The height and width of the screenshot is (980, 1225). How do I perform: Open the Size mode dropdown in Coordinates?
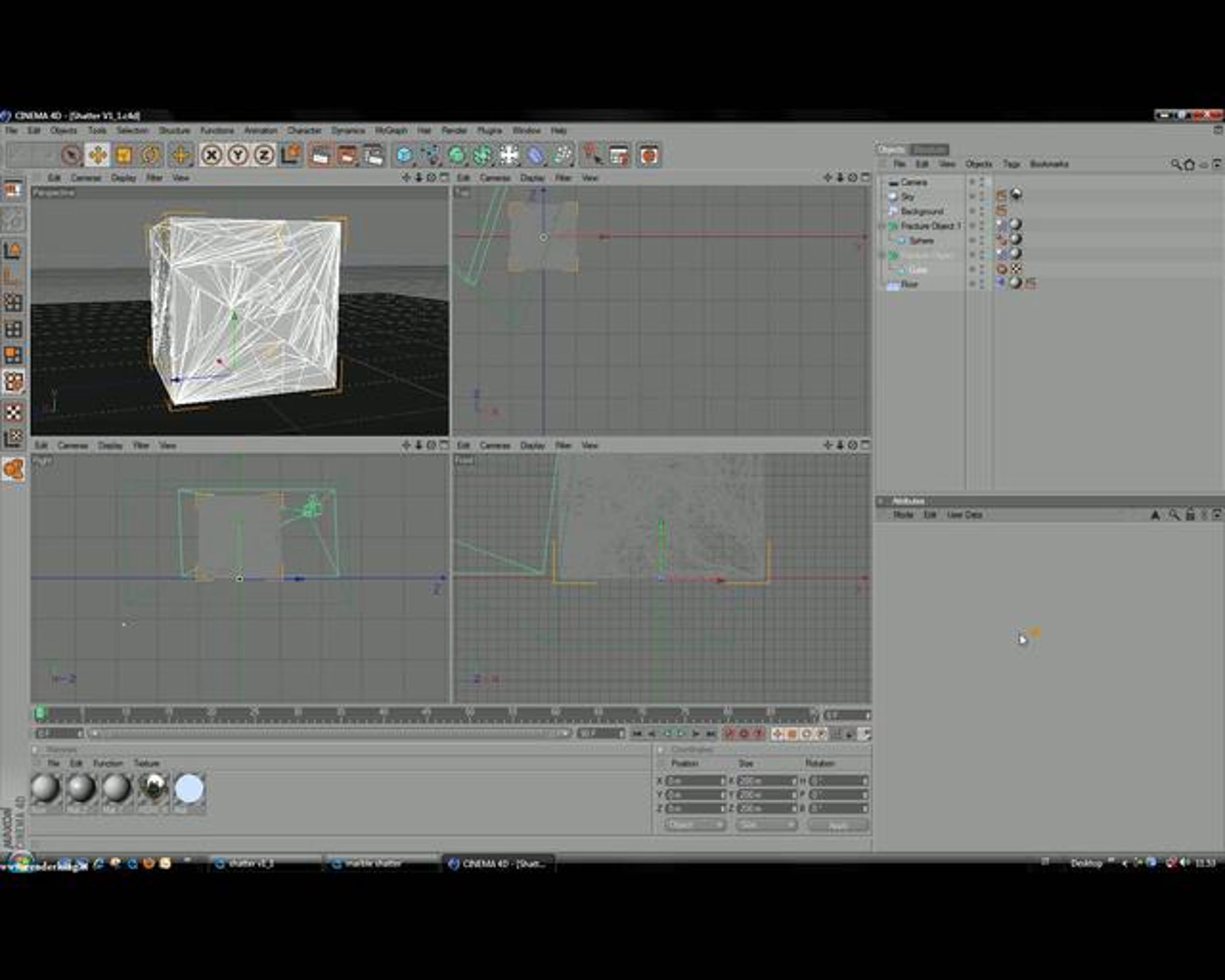point(767,824)
